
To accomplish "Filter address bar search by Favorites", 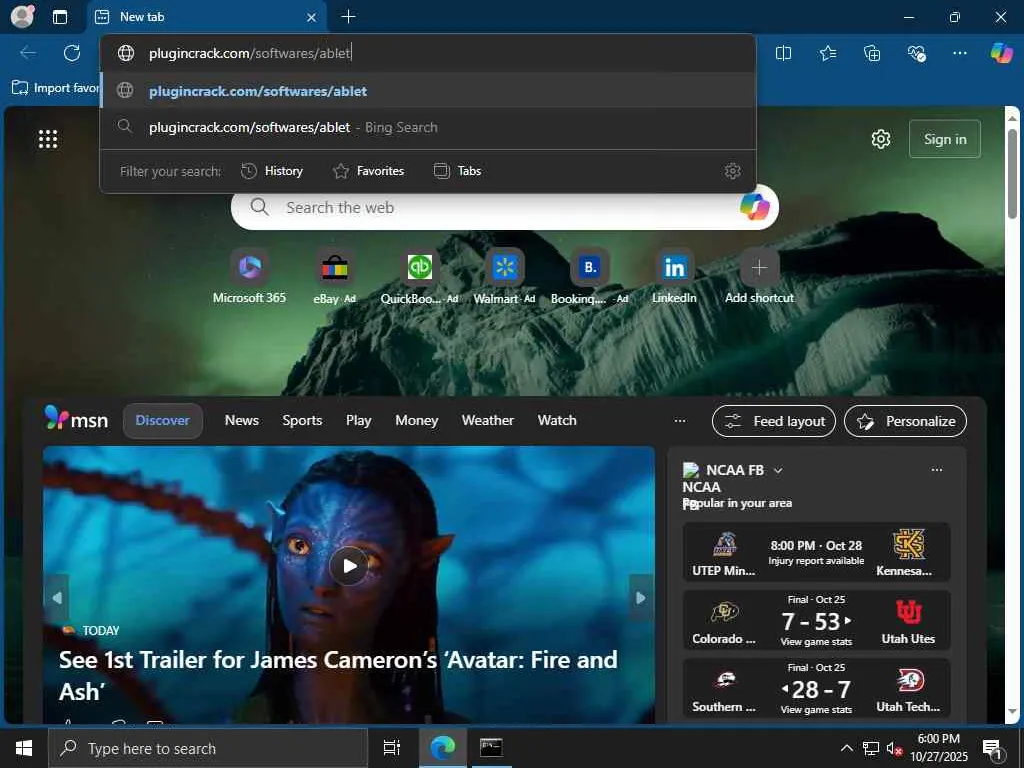I will [368, 171].
